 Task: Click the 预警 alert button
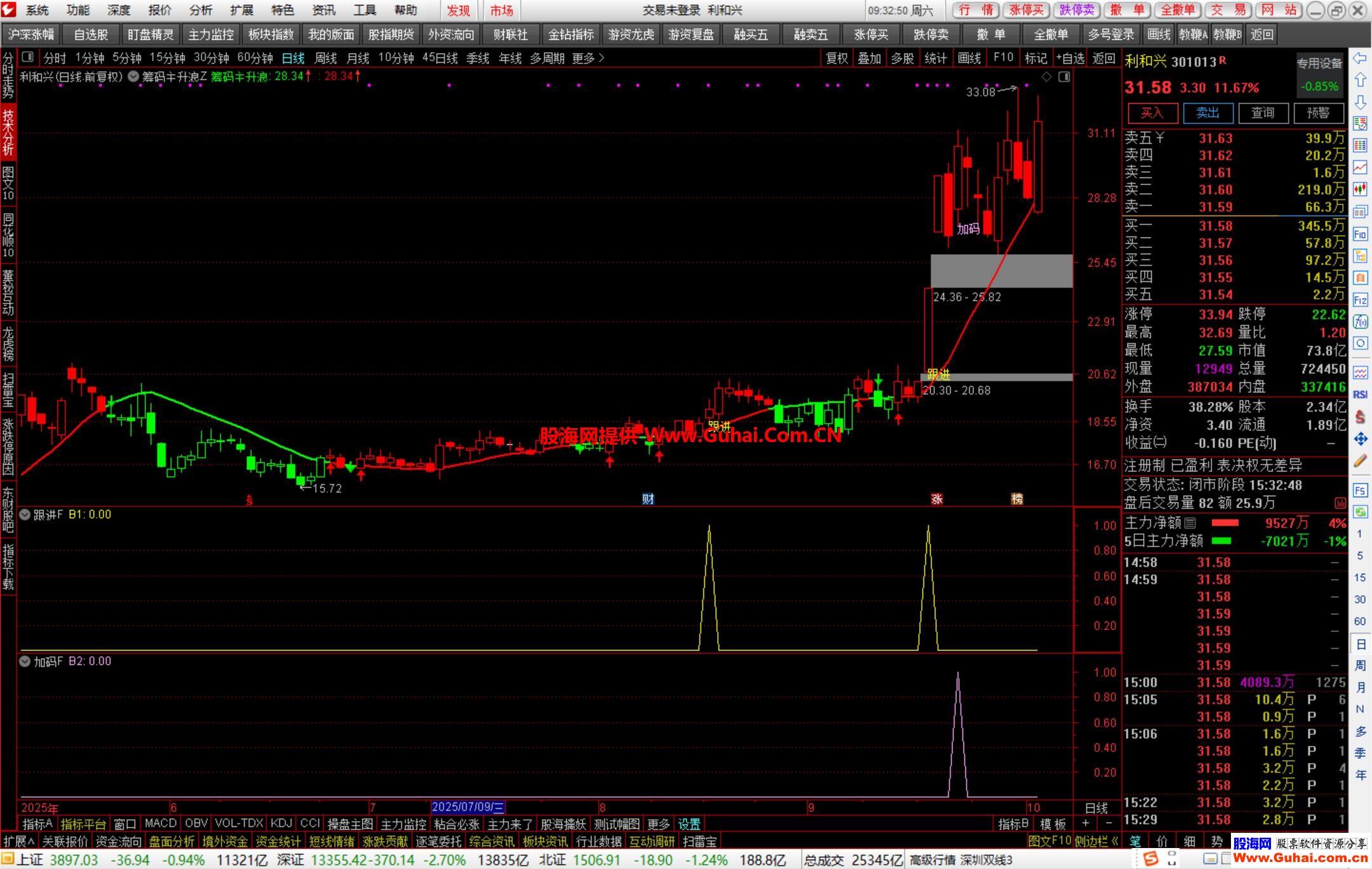[1318, 113]
